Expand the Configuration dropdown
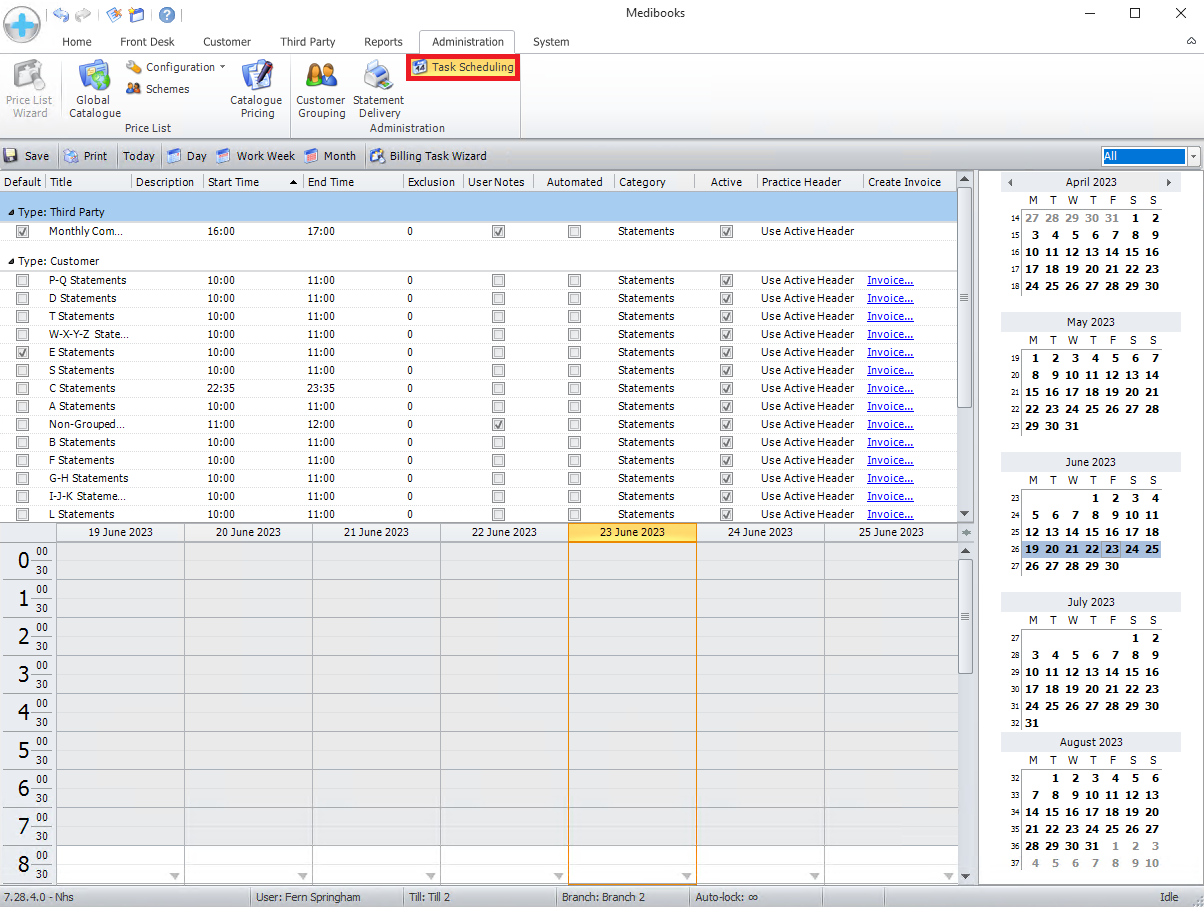This screenshot has width=1204, height=908. (176, 67)
